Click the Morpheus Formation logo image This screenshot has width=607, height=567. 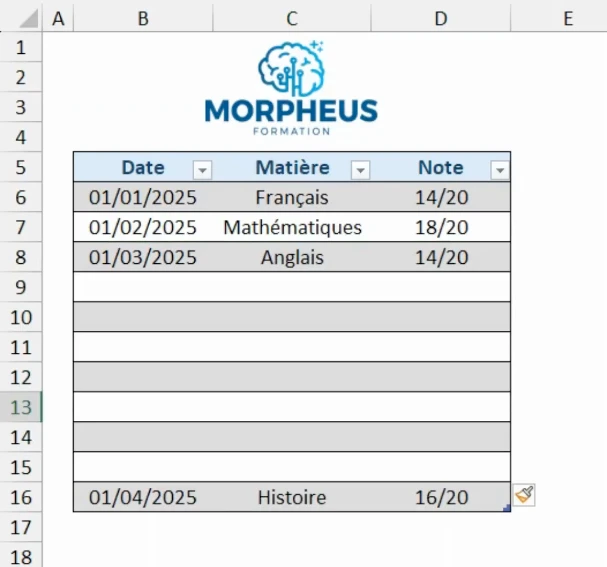pyautogui.click(x=291, y=87)
